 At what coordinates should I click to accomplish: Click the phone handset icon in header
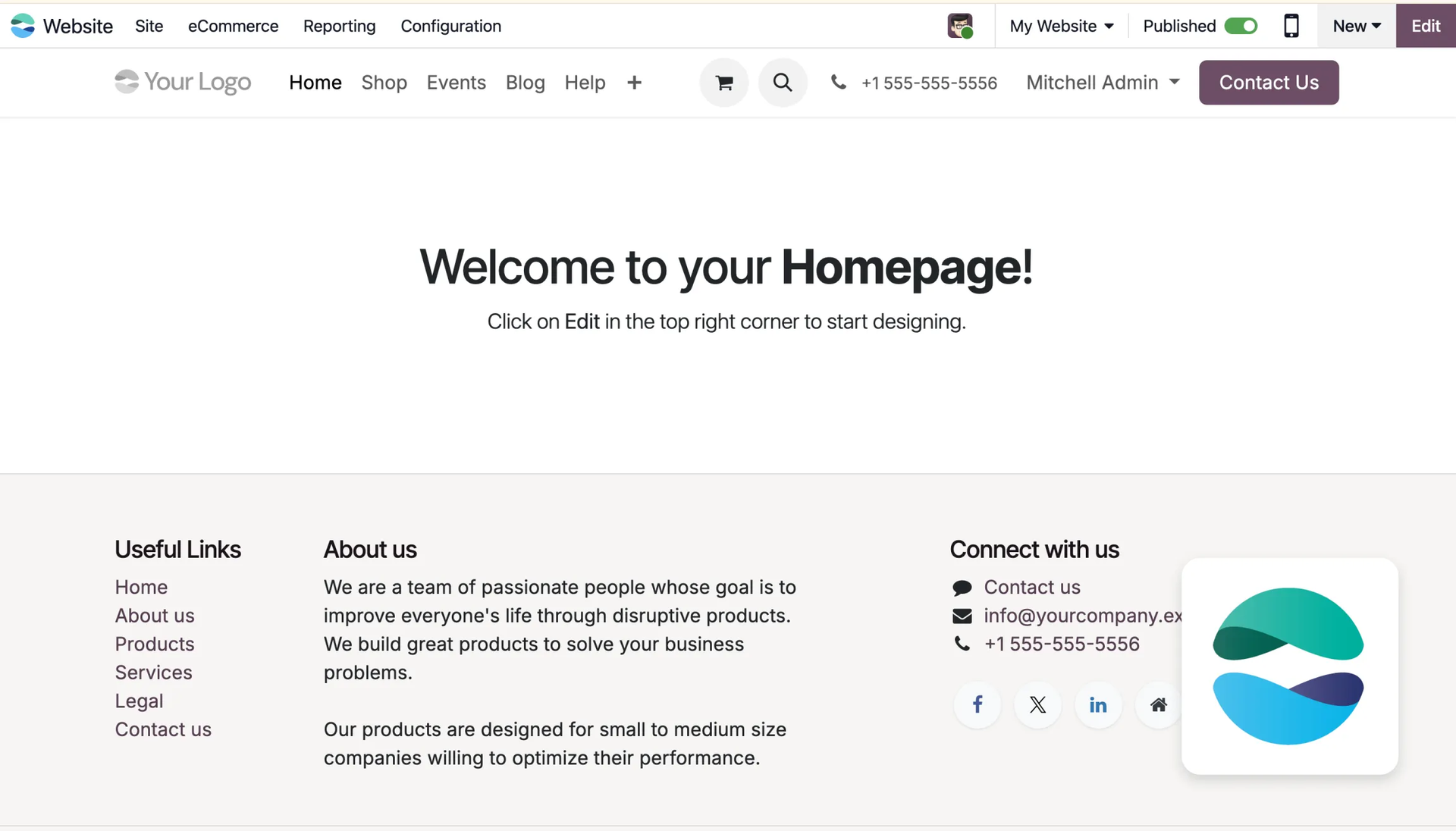[x=838, y=82]
